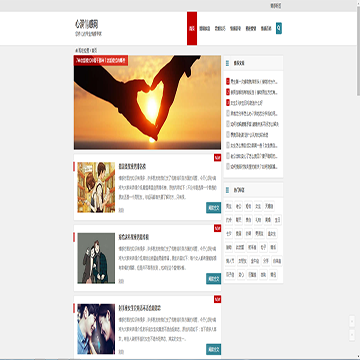Select the red number-one badge in the sidebar ranking list
The height and width of the screenshot is (360, 360).
pos(228,81)
